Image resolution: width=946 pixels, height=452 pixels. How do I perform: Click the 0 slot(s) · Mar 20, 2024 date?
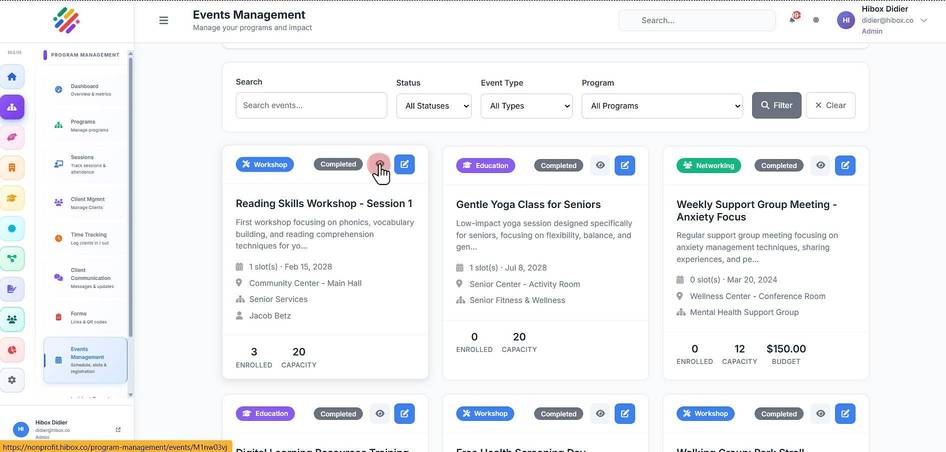[x=734, y=280]
